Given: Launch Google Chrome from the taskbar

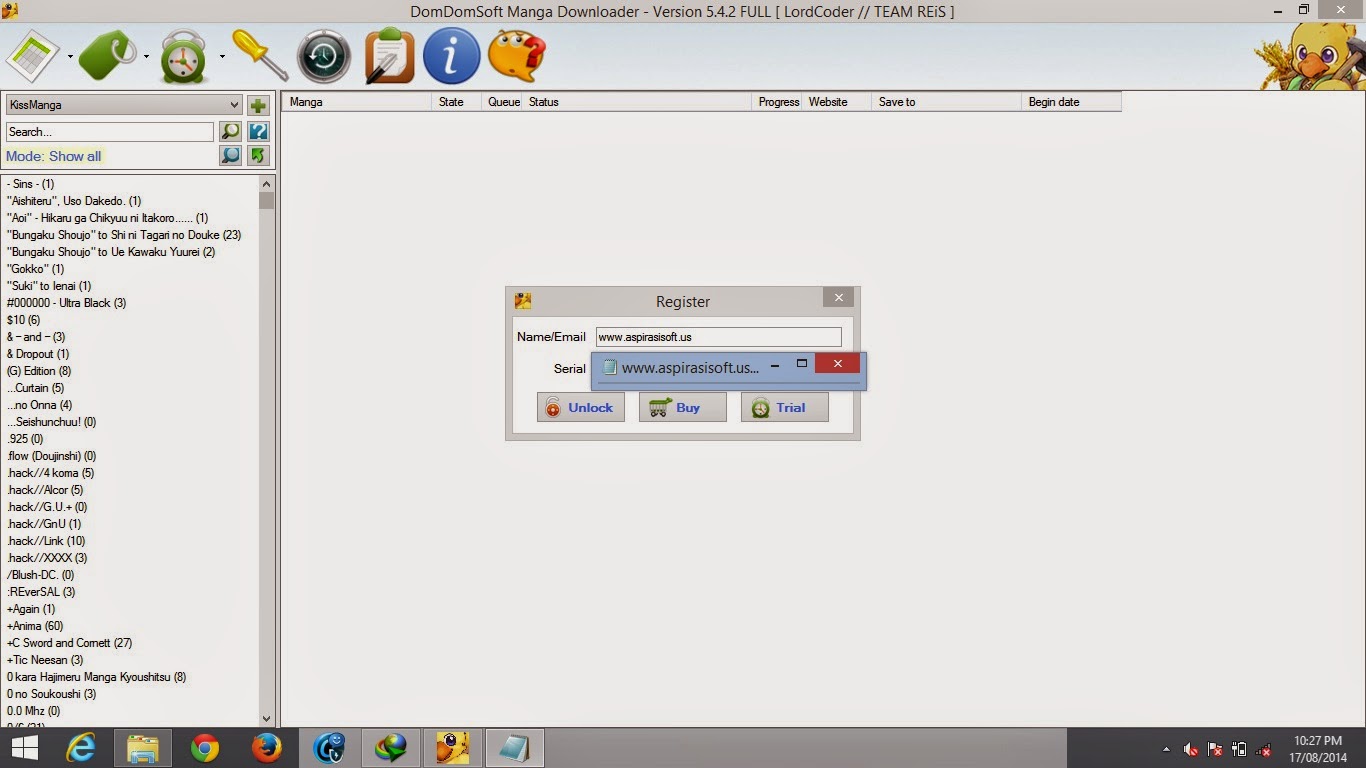Looking at the screenshot, I should tap(205, 748).
